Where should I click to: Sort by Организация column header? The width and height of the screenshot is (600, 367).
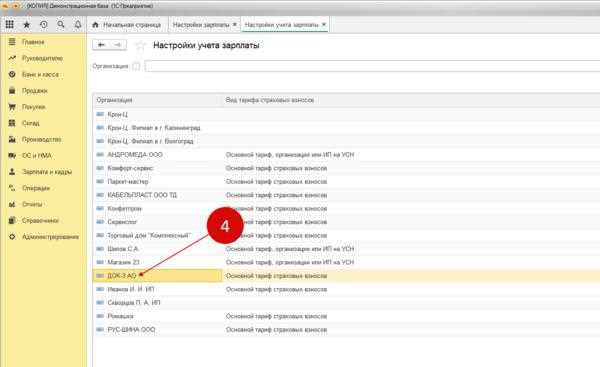pos(157,100)
